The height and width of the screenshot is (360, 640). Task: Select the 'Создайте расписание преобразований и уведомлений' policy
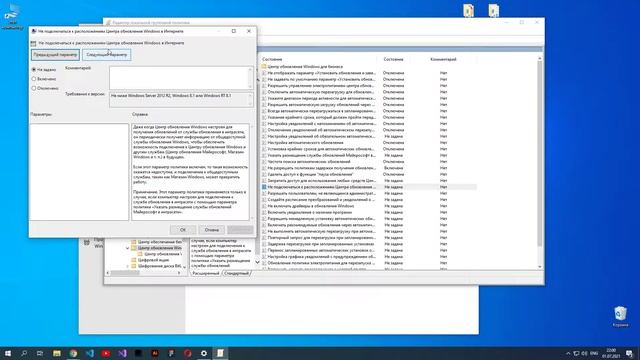coord(321,200)
